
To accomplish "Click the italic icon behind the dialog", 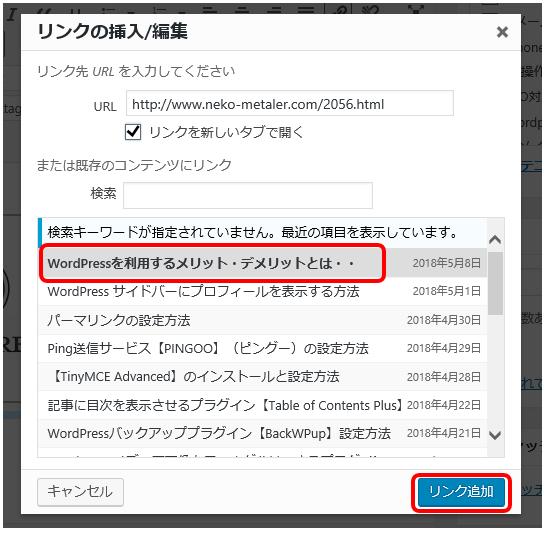I will [11, 15].
